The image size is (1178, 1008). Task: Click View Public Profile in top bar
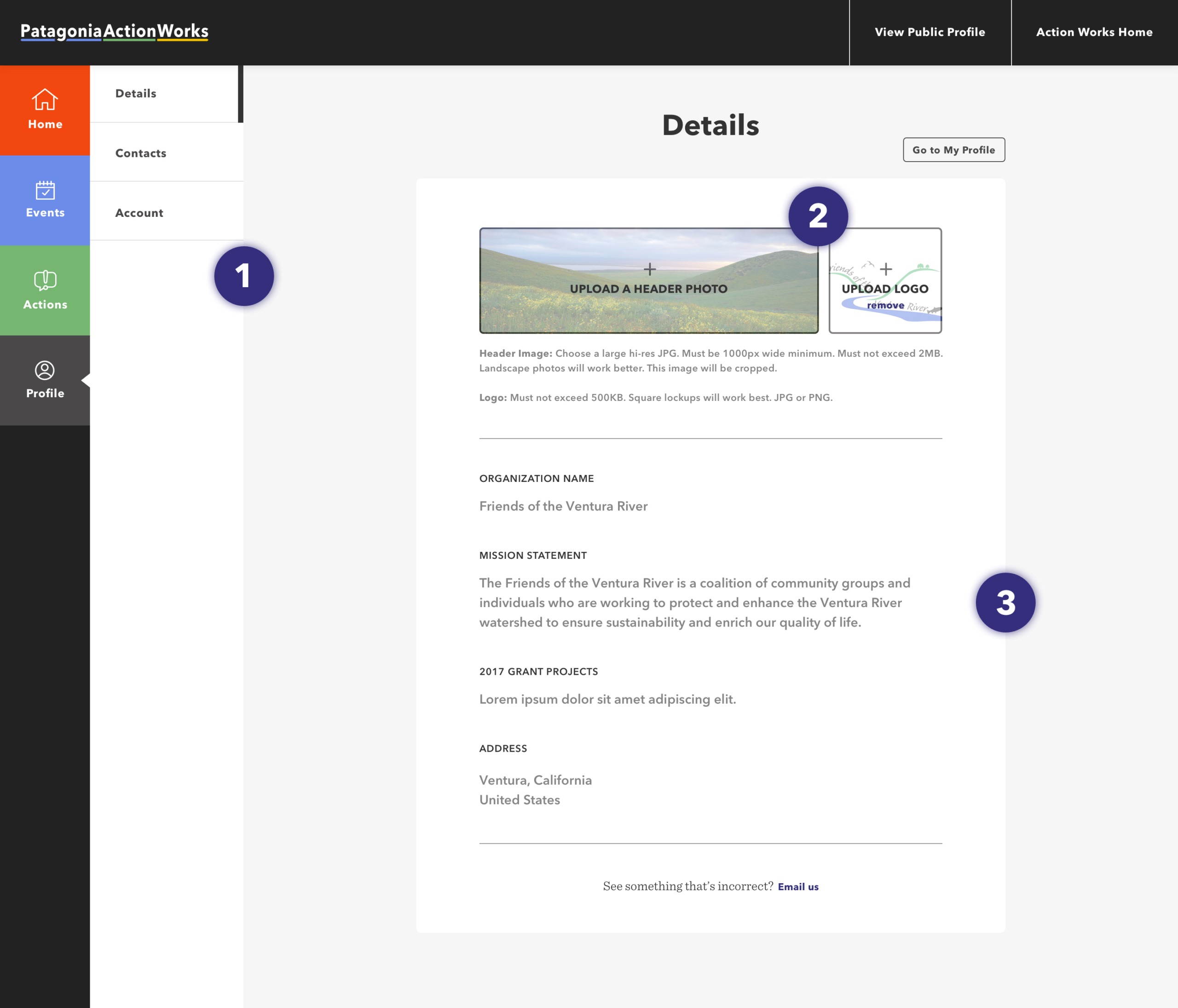click(x=930, y=32)
